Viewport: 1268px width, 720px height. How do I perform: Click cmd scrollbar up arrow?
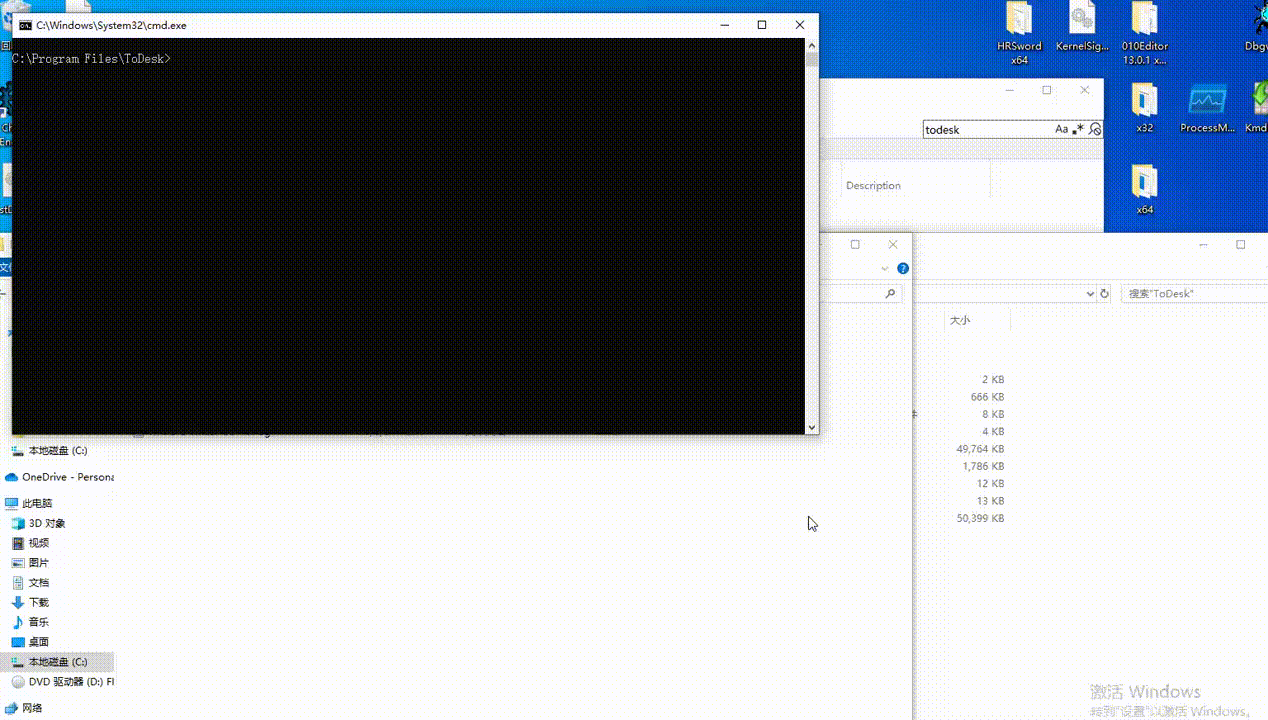[x=811, y=45]
